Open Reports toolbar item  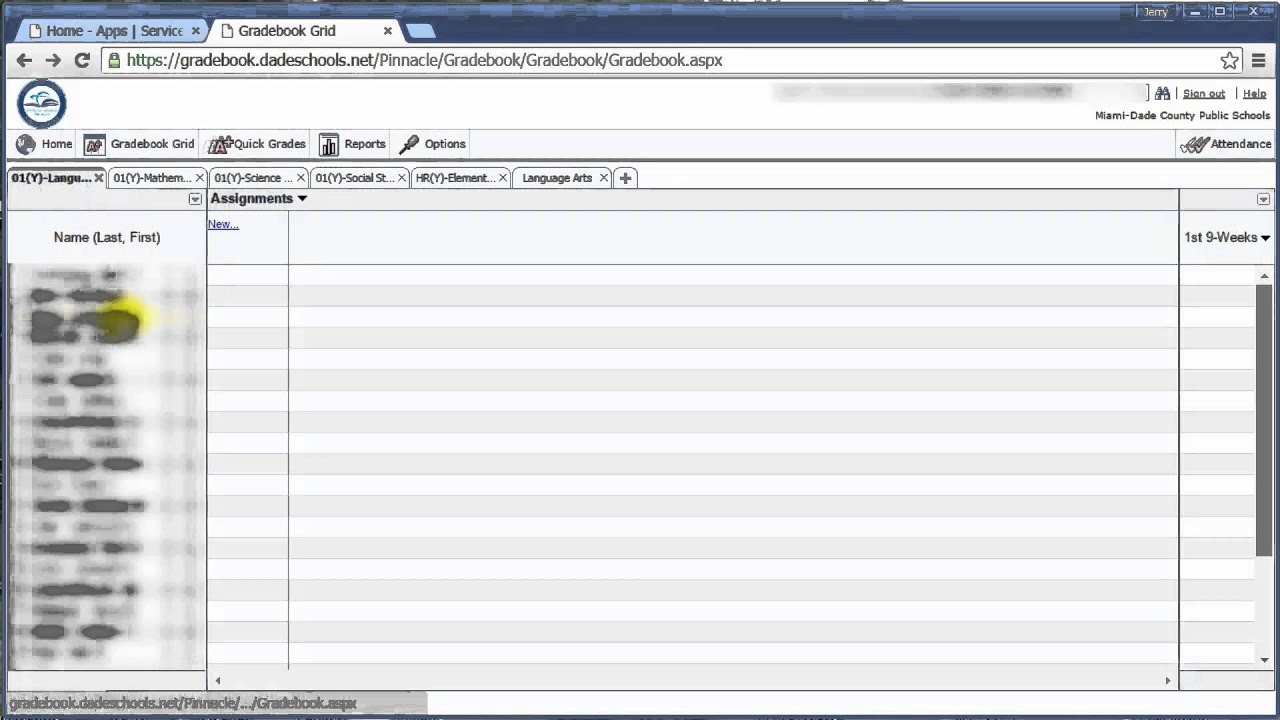352,144
